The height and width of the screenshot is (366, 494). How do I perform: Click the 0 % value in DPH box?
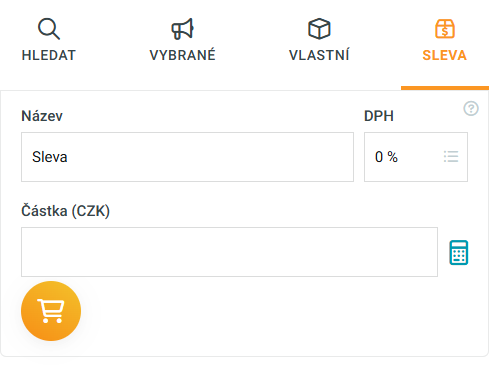pos(386,157)
